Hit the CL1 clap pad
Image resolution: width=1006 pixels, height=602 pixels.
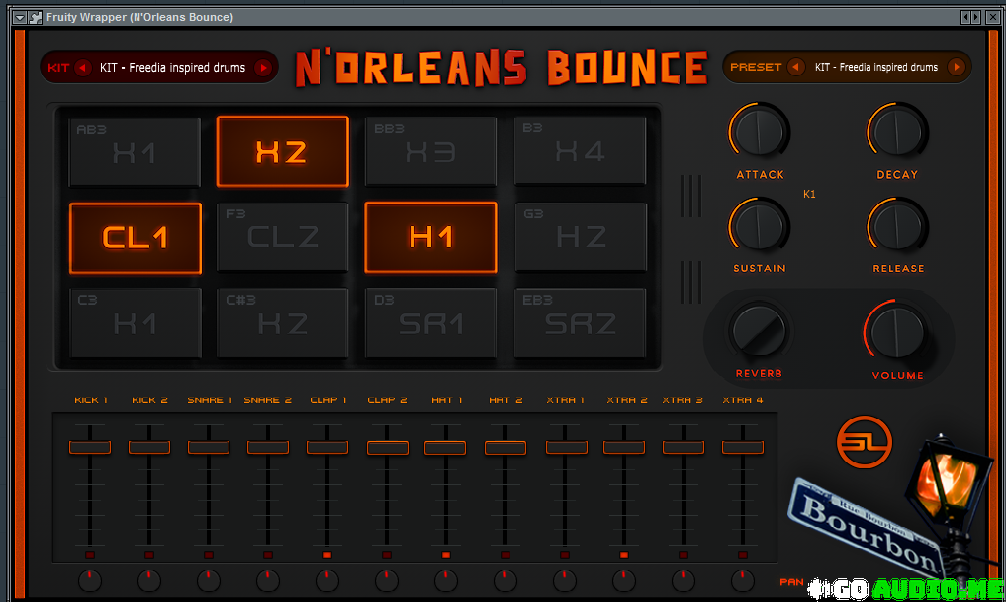pyautogui.click(x=135, y=238)
